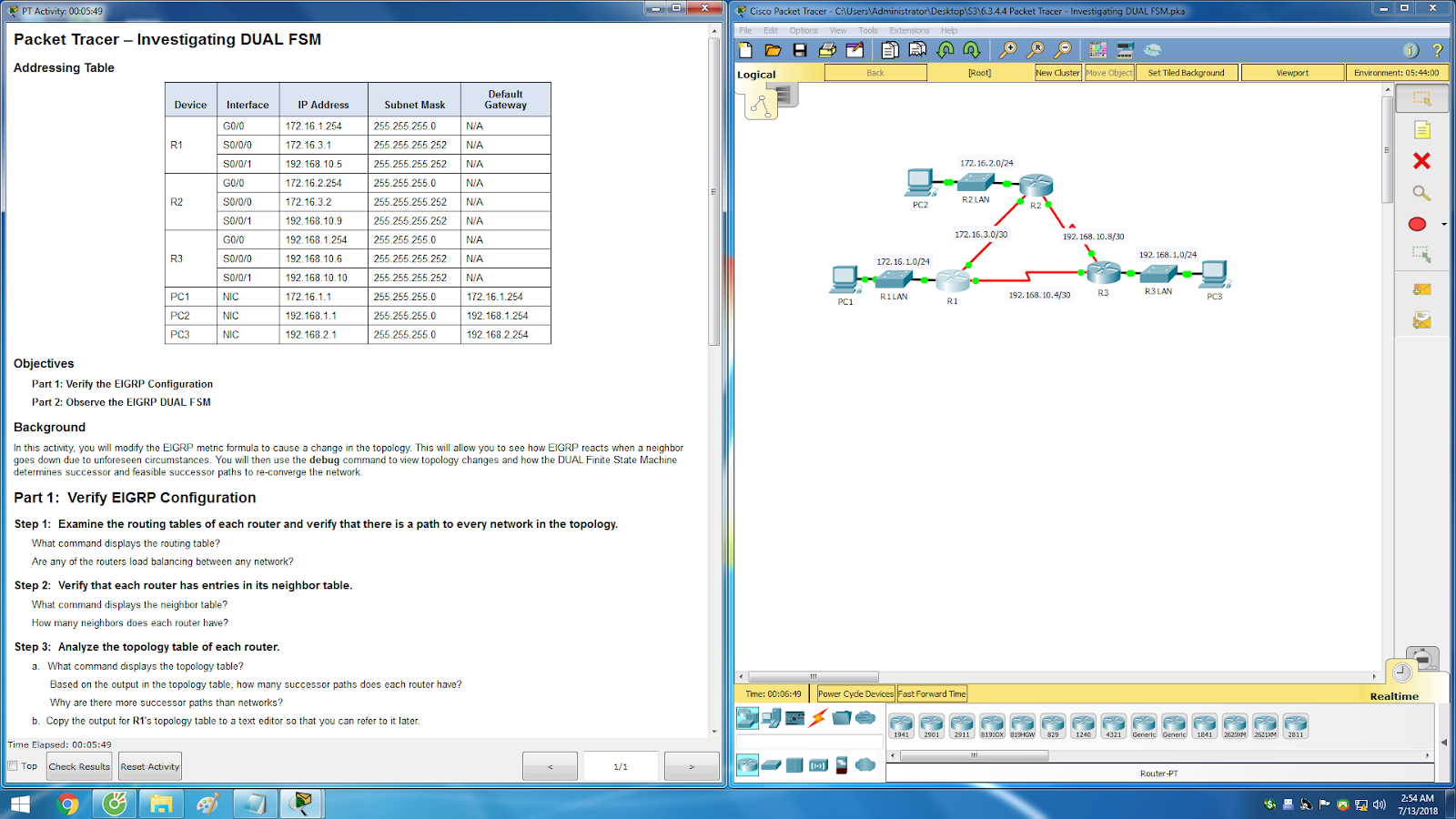The image size is (1456, 819).
Task: Open File Explorer from the taskbar
Action: click(x=161, y=804)
